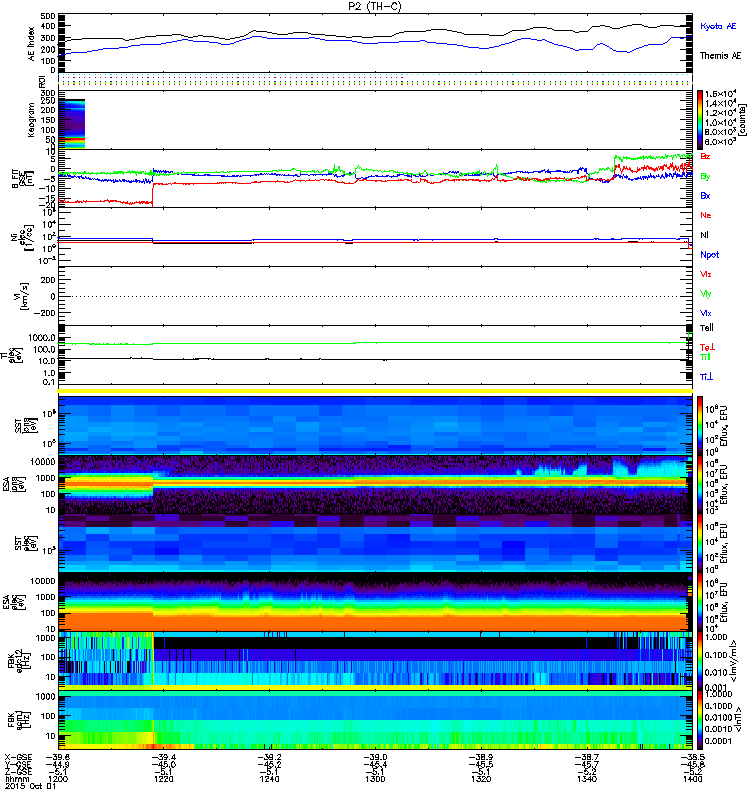750x800 pixels.
Task: Click the <|nT|> color bar unit label
Action: pos(736,720)
